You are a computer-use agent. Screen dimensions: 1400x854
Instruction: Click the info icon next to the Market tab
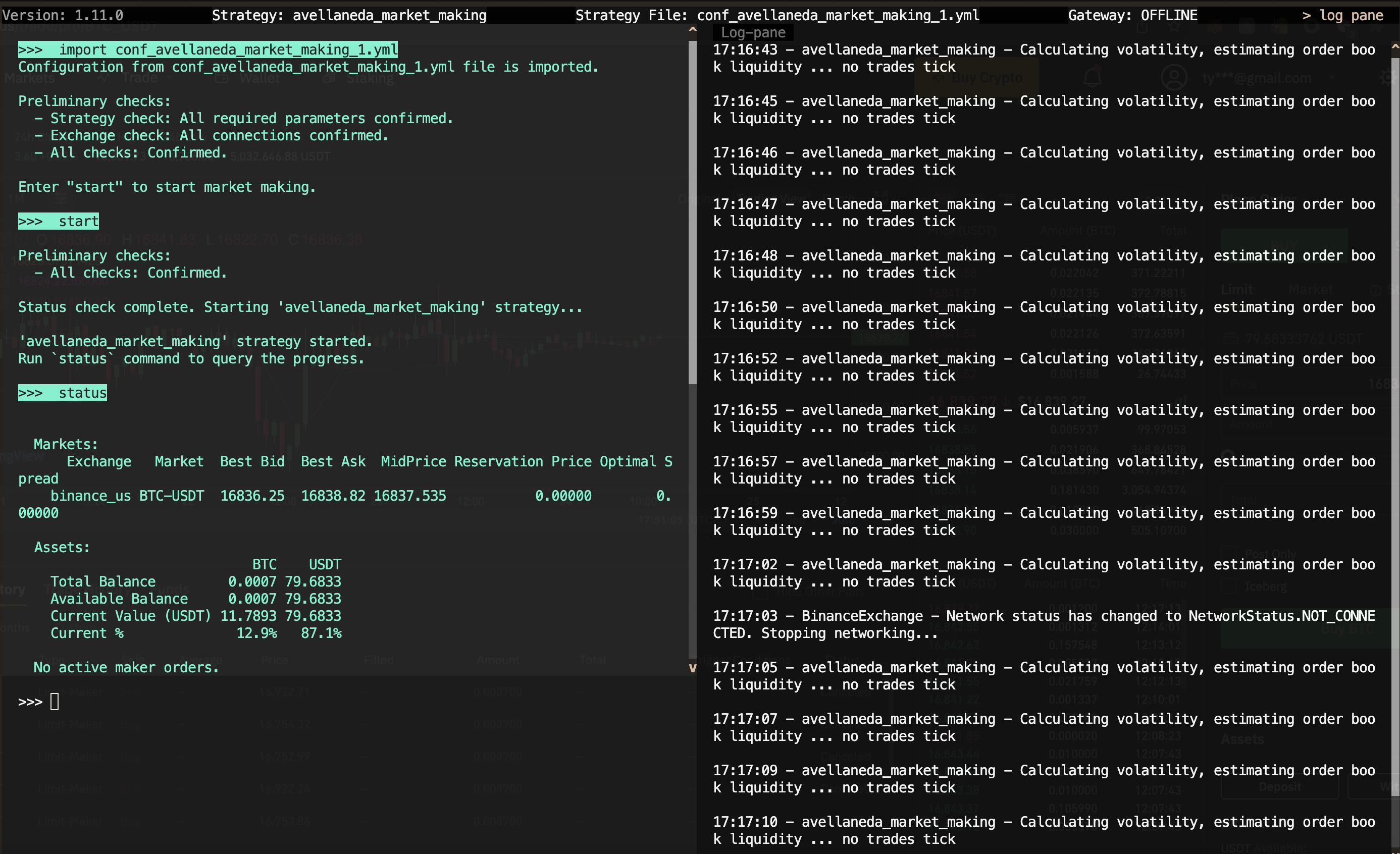(x=1376, y=290)
